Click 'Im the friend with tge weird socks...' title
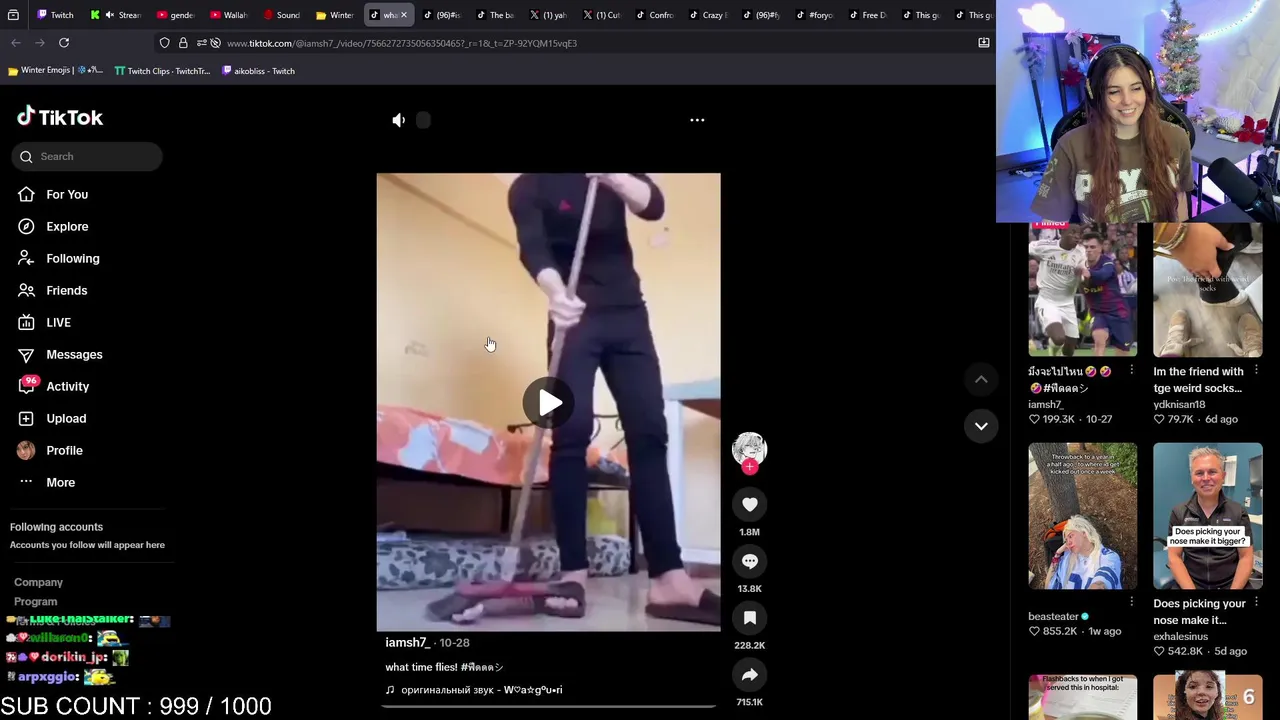The width and height of the screenshot is (1280, 720). pyautogui.click(x=1198, y=380)
